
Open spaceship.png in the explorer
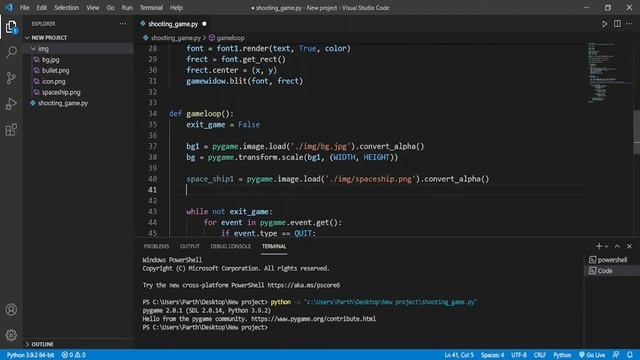click(61, 93)
